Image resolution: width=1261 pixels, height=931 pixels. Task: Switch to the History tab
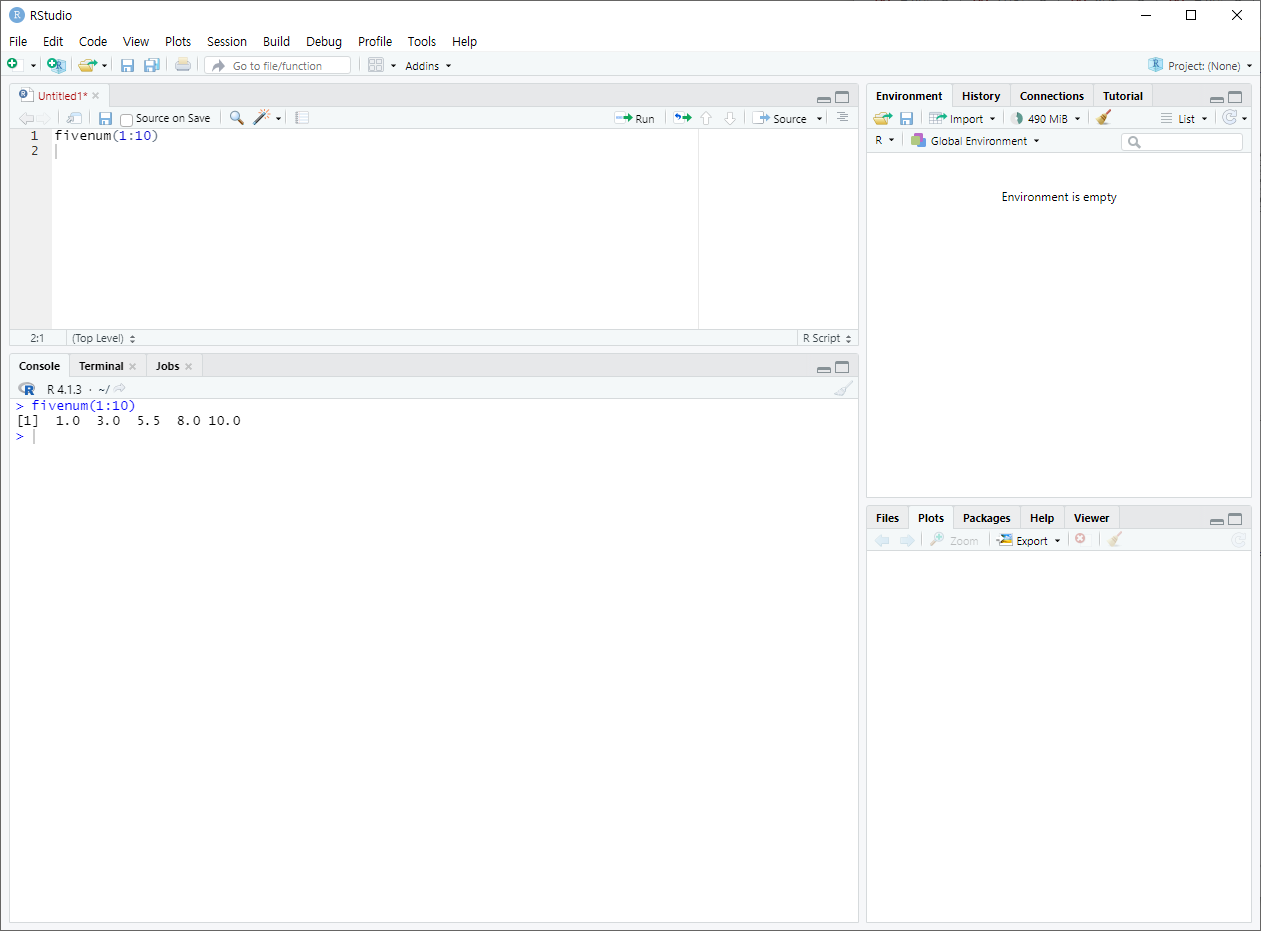click(x=981, y=96)
